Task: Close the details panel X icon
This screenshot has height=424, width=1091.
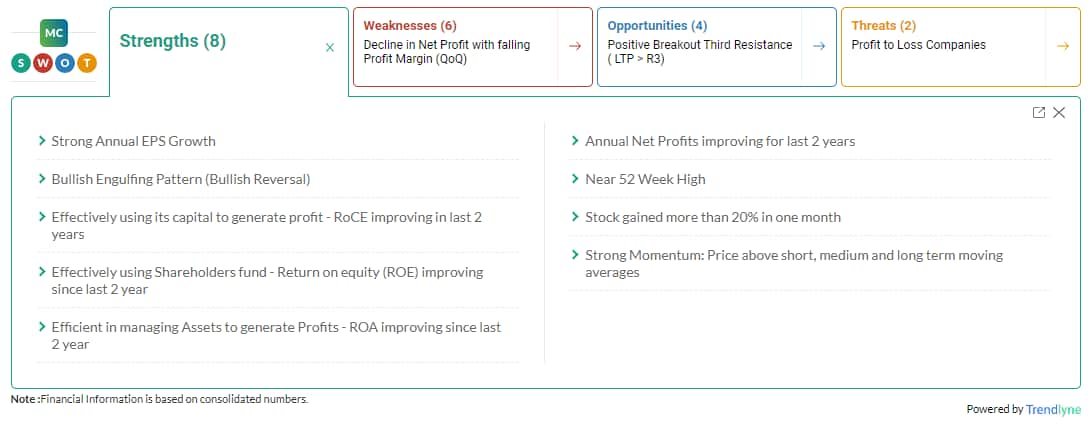Action: point(1059,112)
